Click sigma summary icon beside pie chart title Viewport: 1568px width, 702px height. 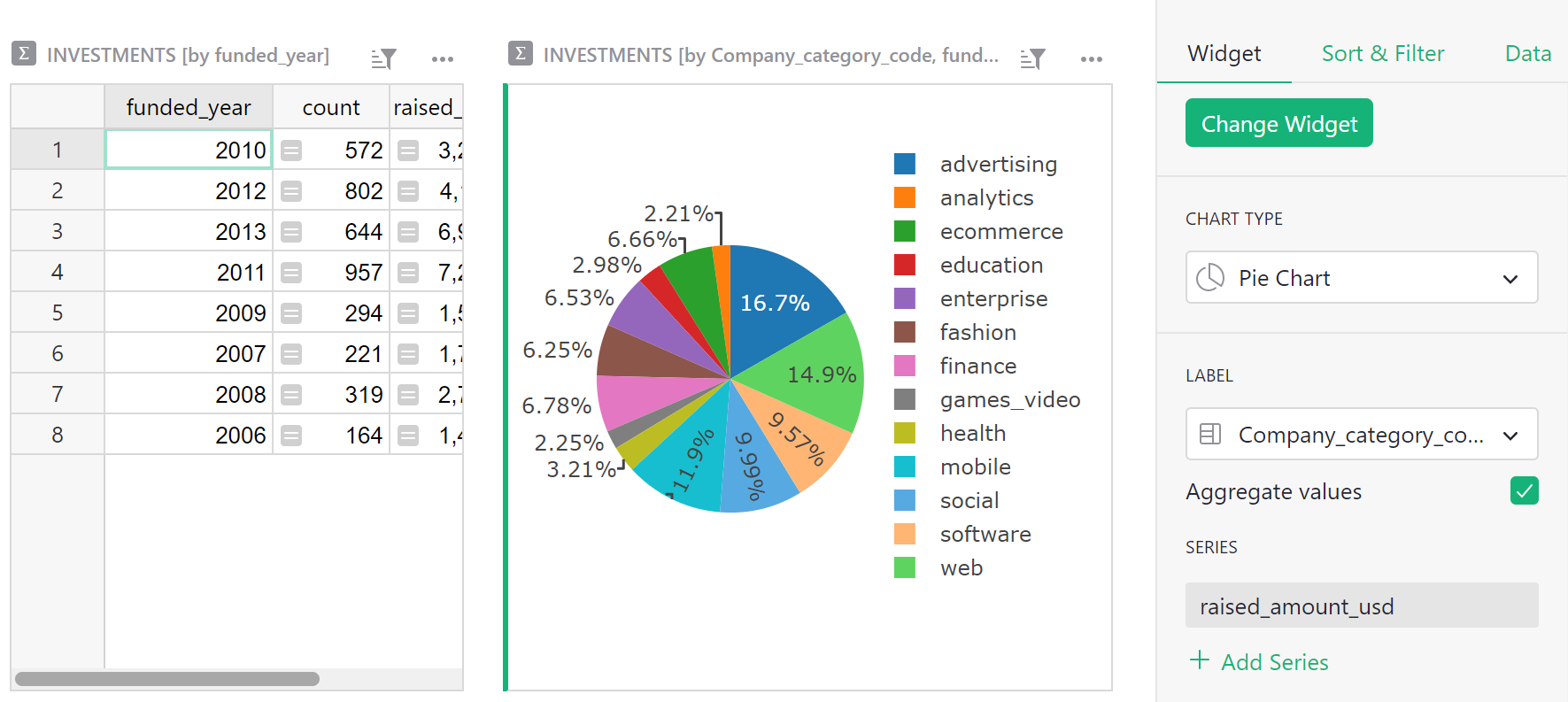point(521,54)
